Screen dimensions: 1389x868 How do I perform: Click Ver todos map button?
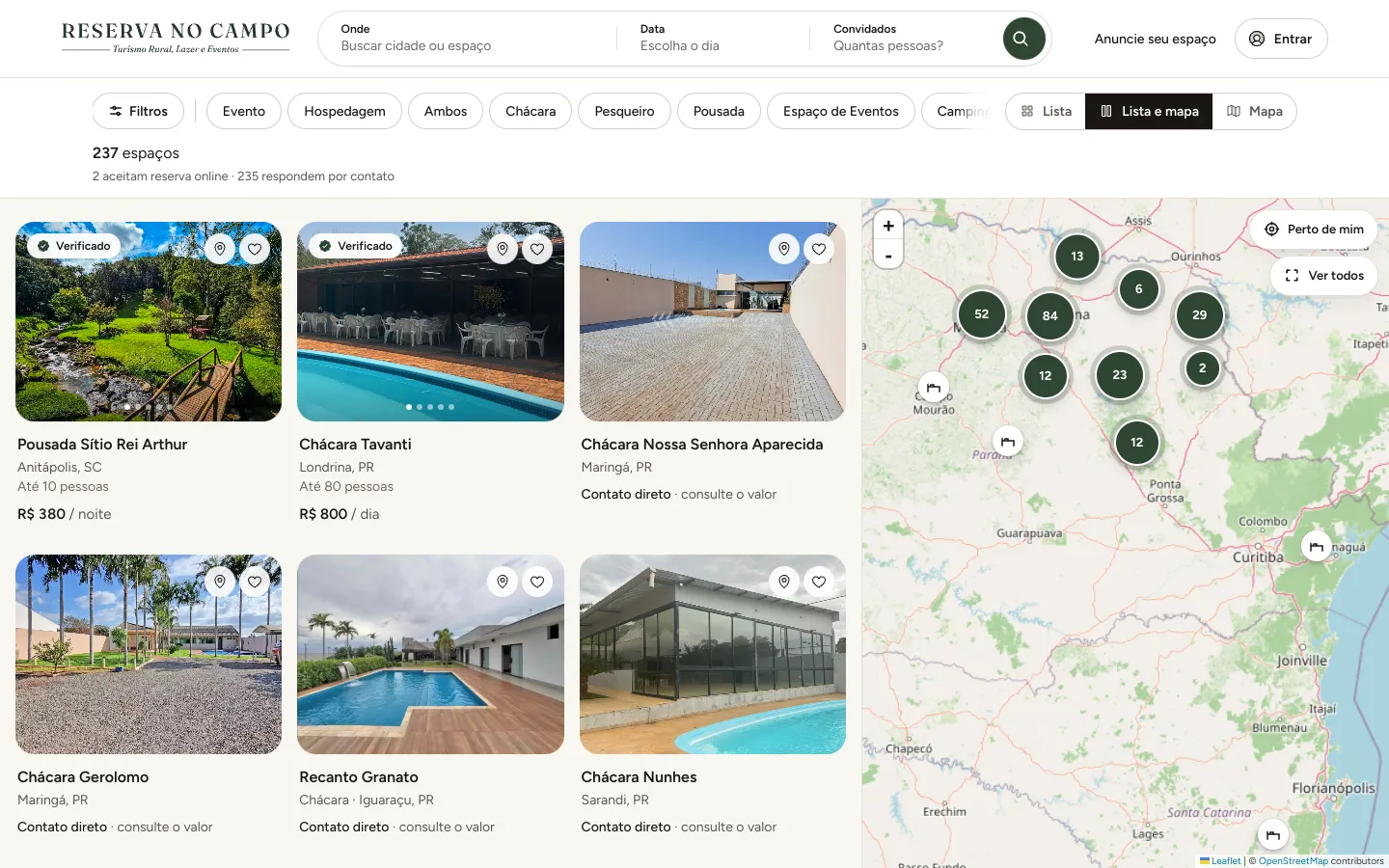(1324, 276)
